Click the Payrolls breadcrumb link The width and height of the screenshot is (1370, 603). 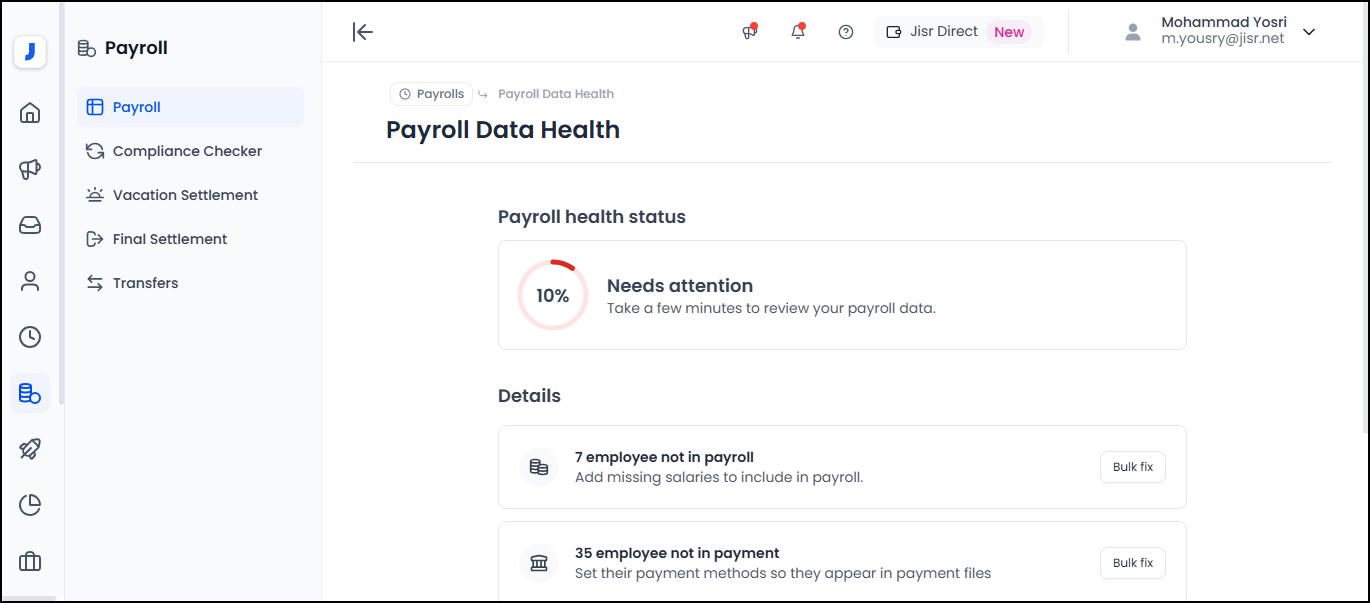tap(432, 94)
